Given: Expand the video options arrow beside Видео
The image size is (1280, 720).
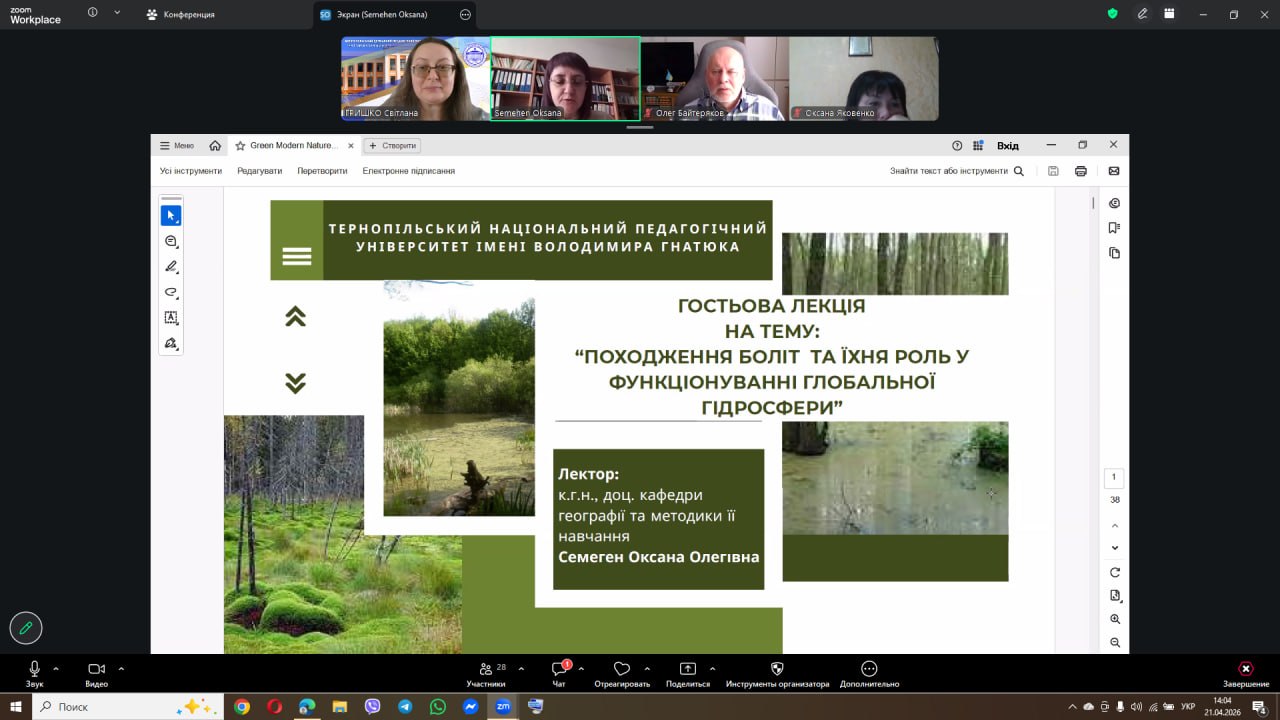Looking at the screenshot, I should (121, 668).
